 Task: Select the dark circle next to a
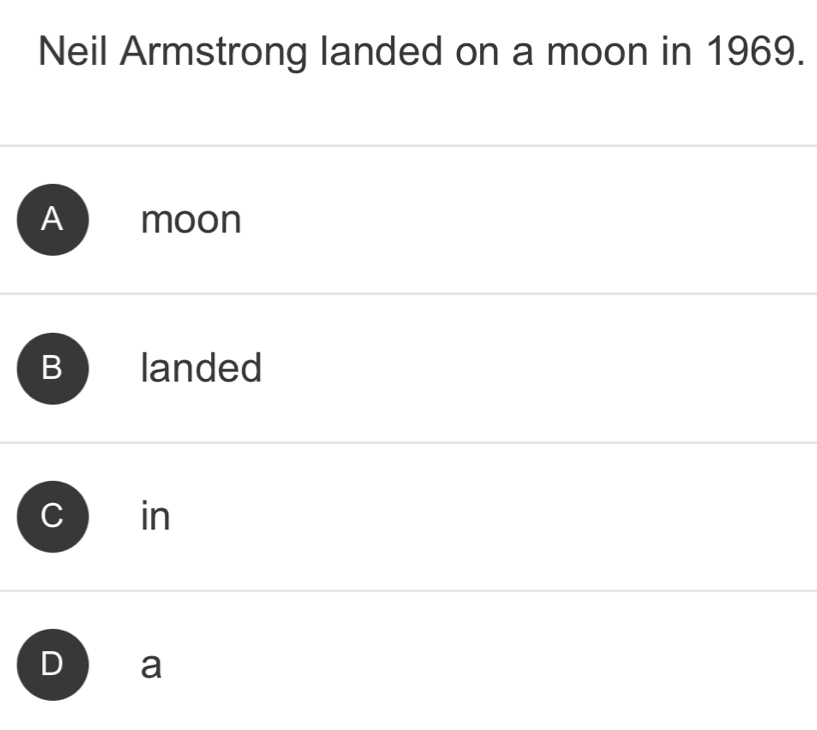[52, 663]
